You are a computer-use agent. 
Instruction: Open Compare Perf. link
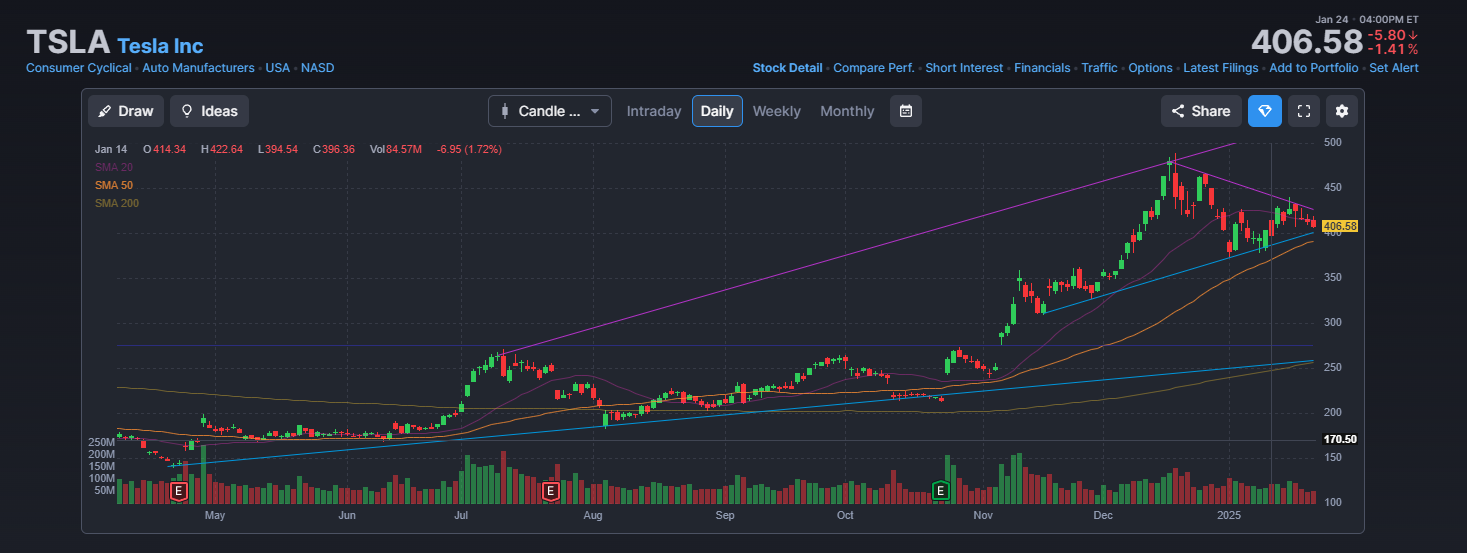pyautogui.click(x=874, y=68)
